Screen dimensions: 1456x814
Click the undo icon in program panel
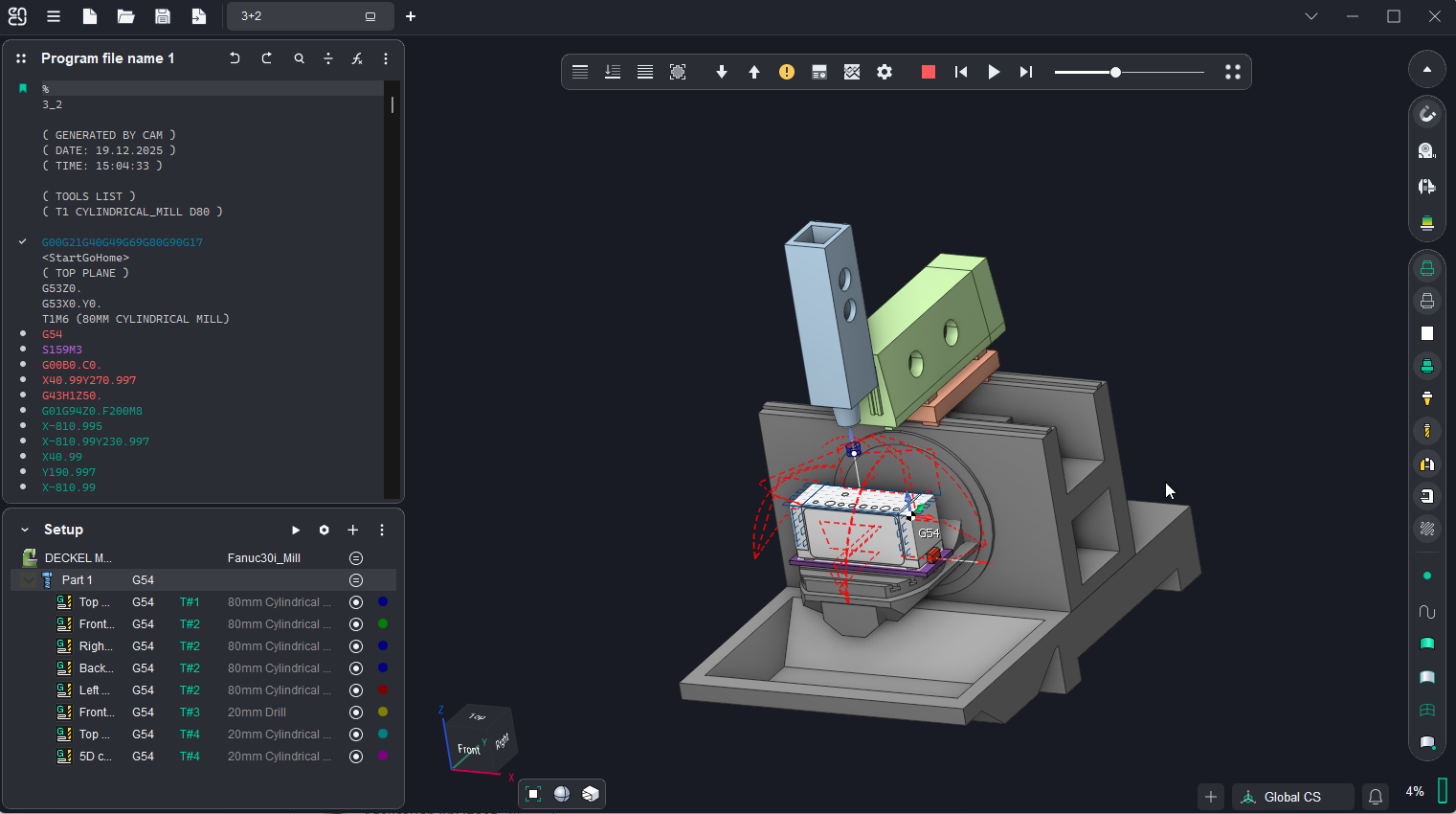235,58
